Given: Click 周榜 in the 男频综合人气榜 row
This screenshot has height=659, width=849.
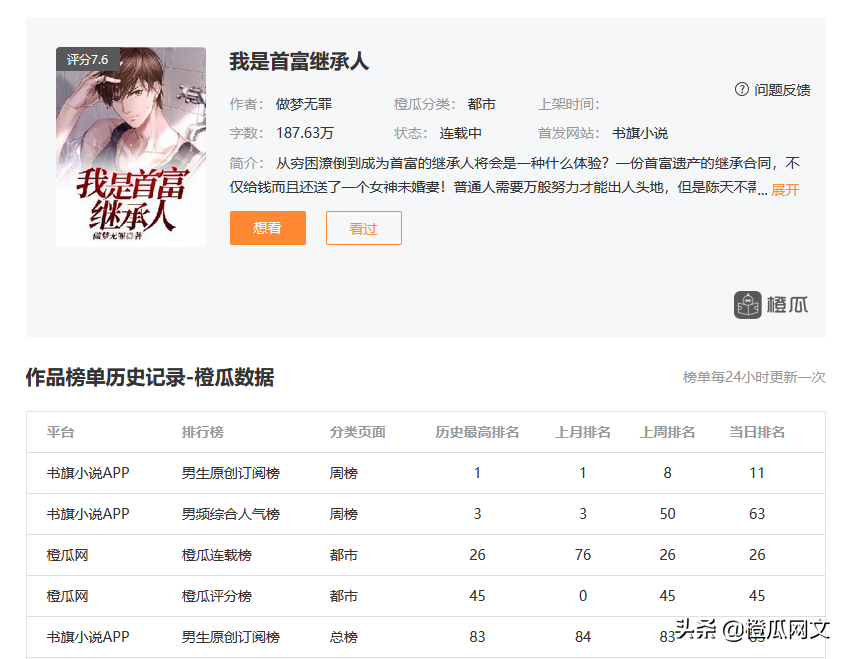Looking at the screenshot, I should 343,514.
